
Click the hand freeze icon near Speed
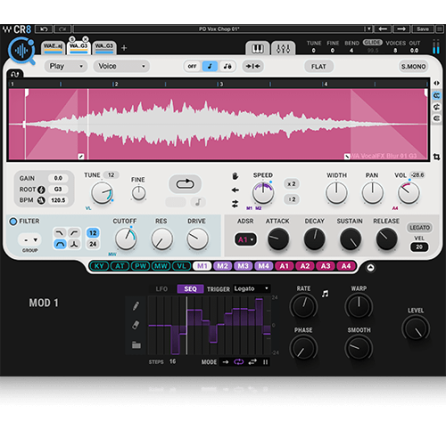[235, 176]
